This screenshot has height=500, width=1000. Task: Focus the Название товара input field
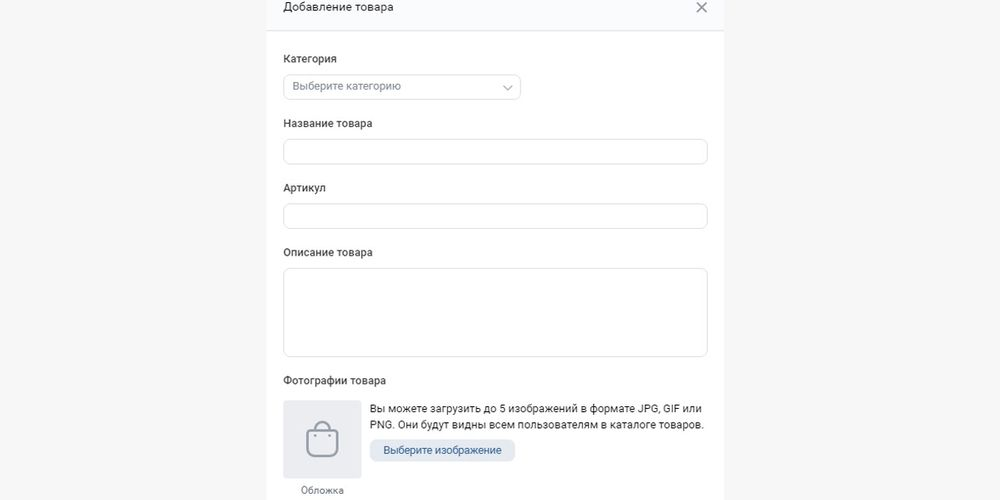(x=495, y=152)
